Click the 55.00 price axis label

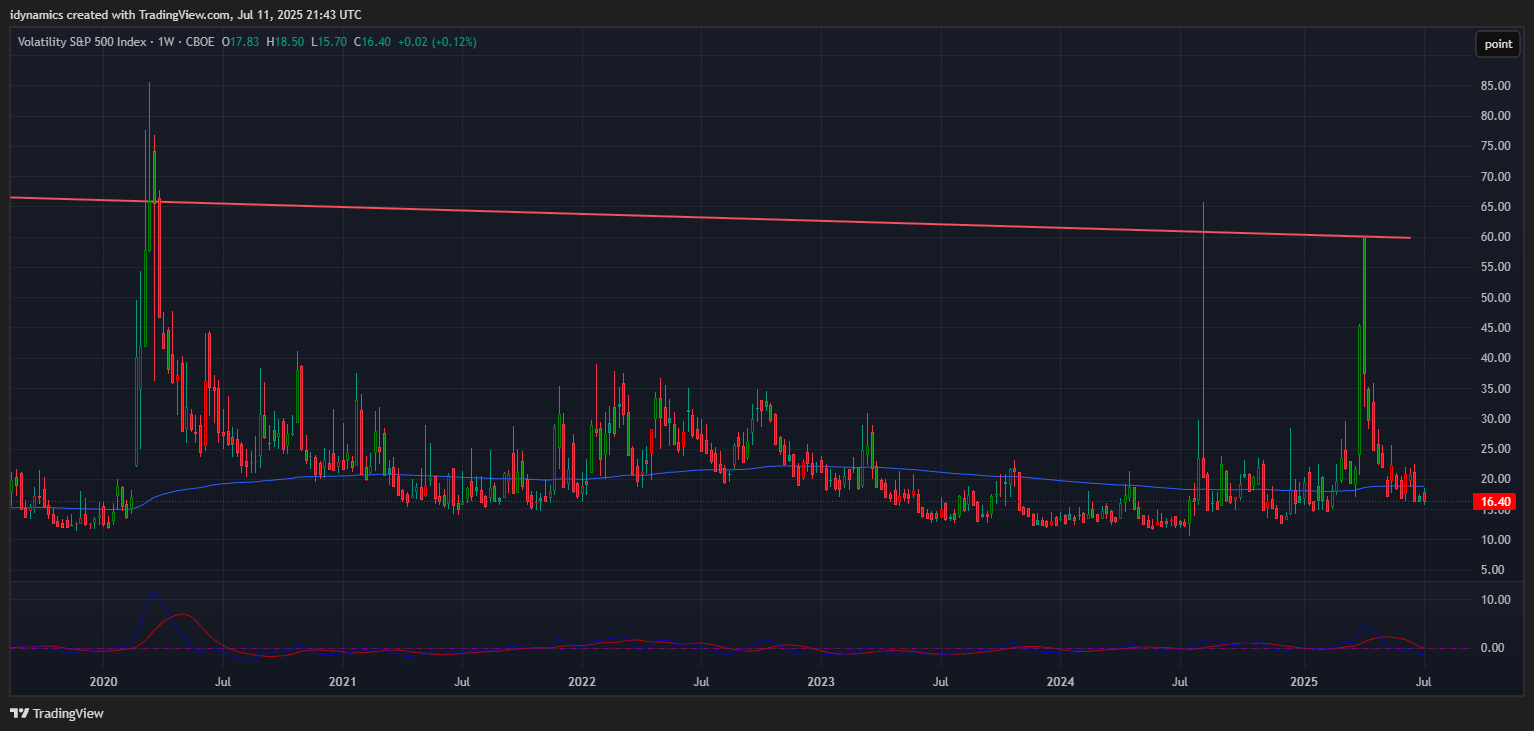[x=1495, y=268]
